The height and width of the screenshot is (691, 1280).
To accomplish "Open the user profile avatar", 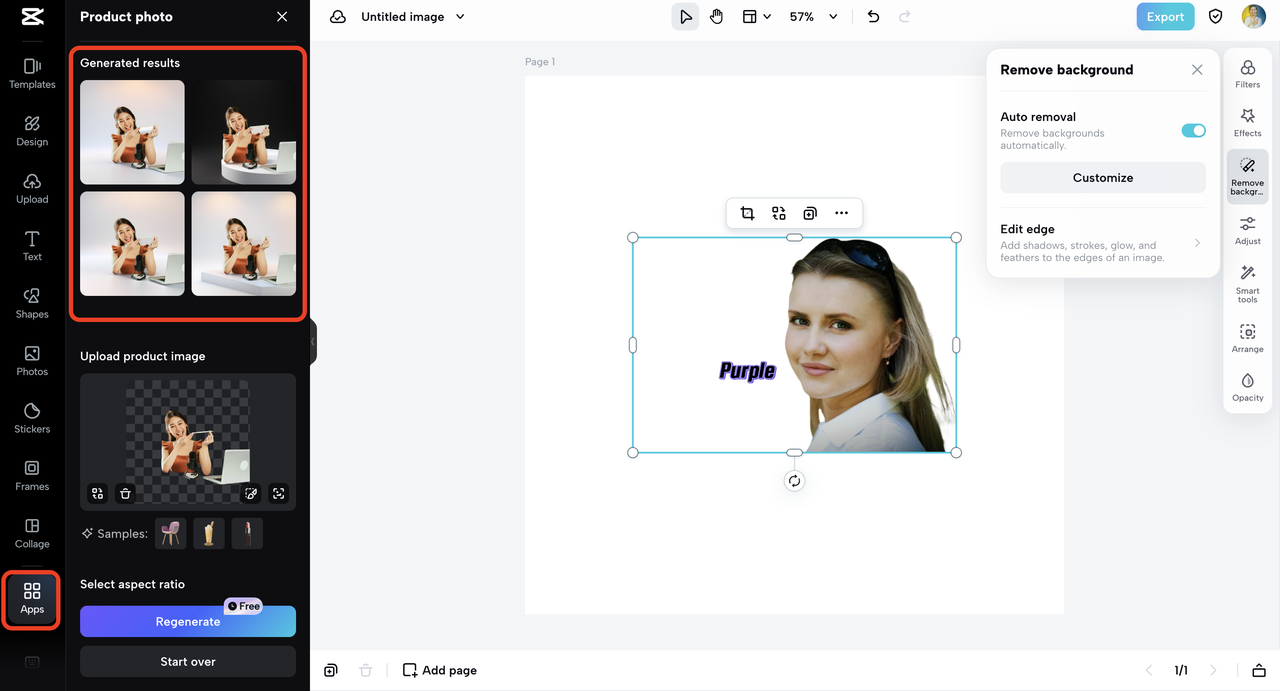I will [x=1254, y=17].
